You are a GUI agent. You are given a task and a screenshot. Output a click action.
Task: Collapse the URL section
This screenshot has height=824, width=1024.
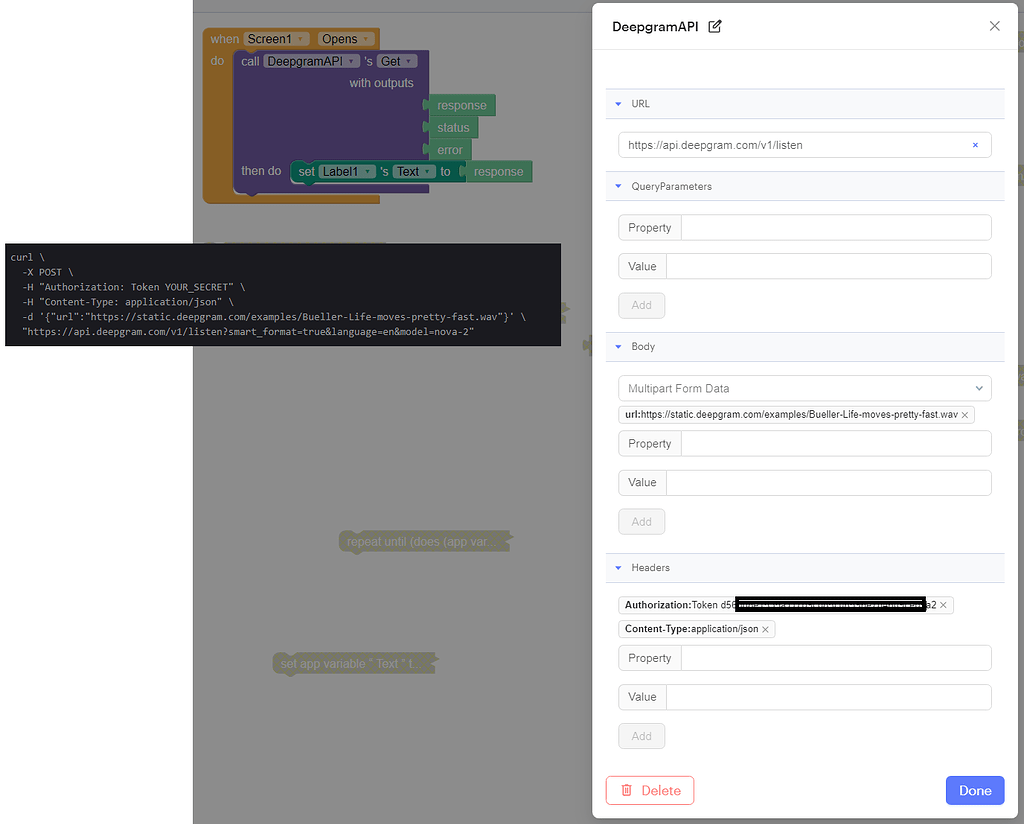click(x=618, y=103)
